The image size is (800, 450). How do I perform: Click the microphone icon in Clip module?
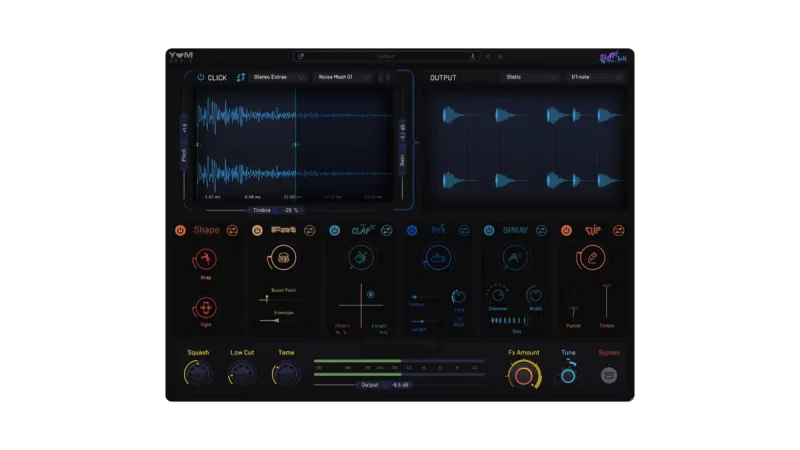[x=591, y=258]
